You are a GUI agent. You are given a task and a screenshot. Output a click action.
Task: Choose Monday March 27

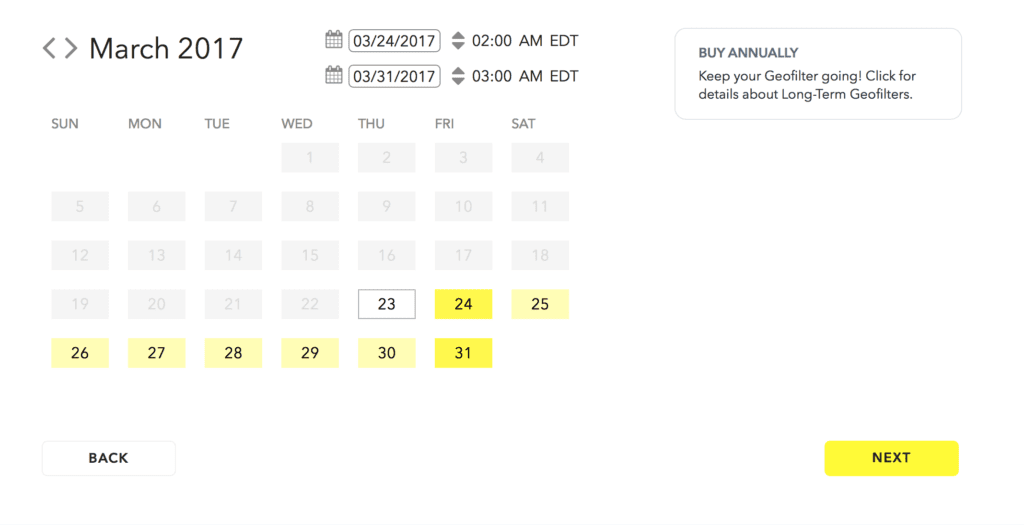point(157,353)
